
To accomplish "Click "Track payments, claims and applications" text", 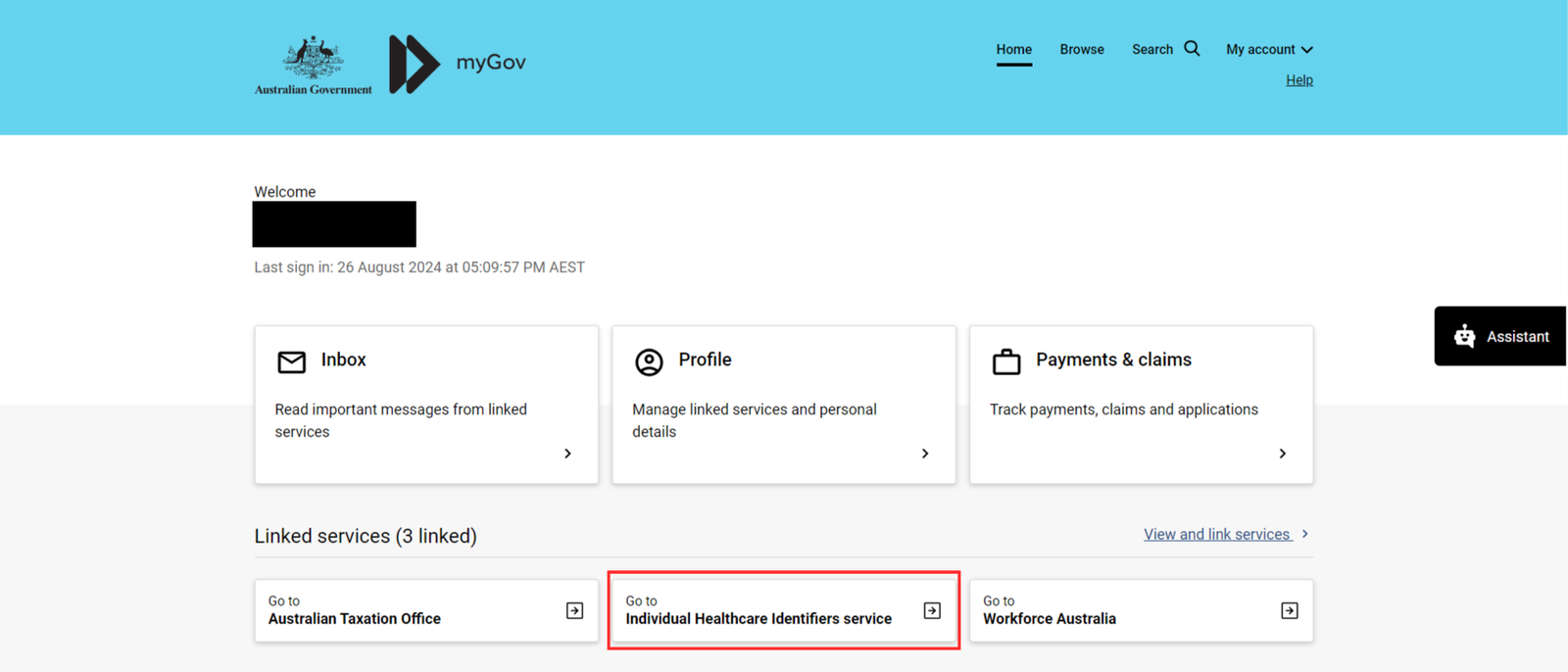I will pyautogui.click(x=1124, y=409).
